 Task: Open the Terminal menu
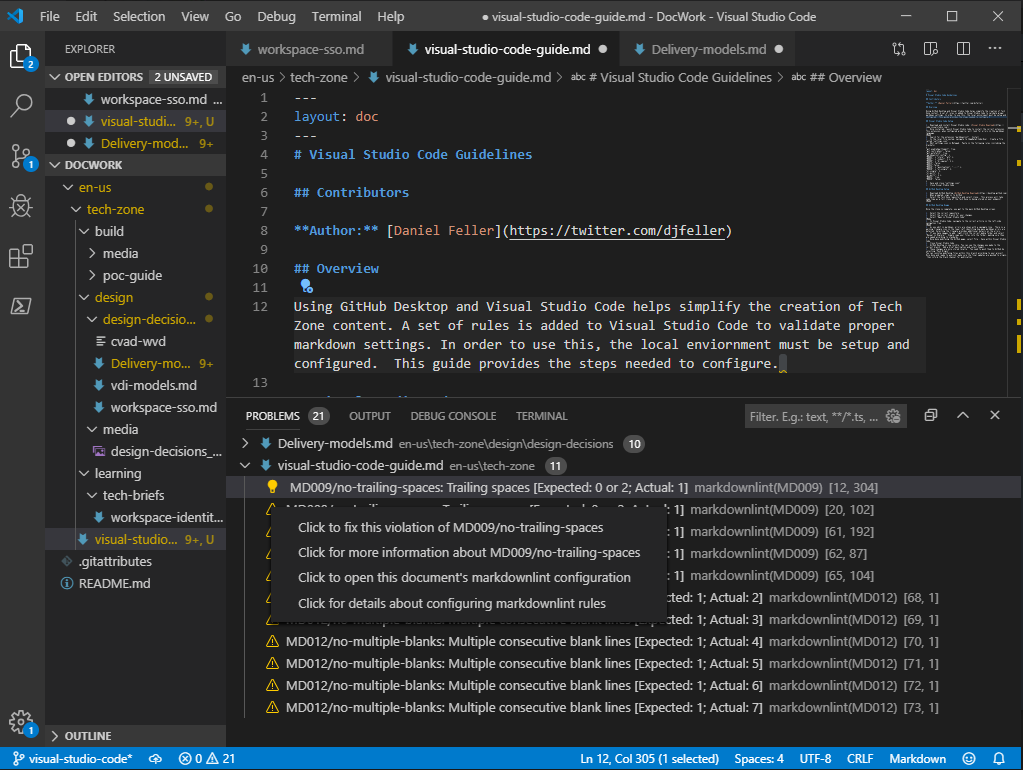336,16
